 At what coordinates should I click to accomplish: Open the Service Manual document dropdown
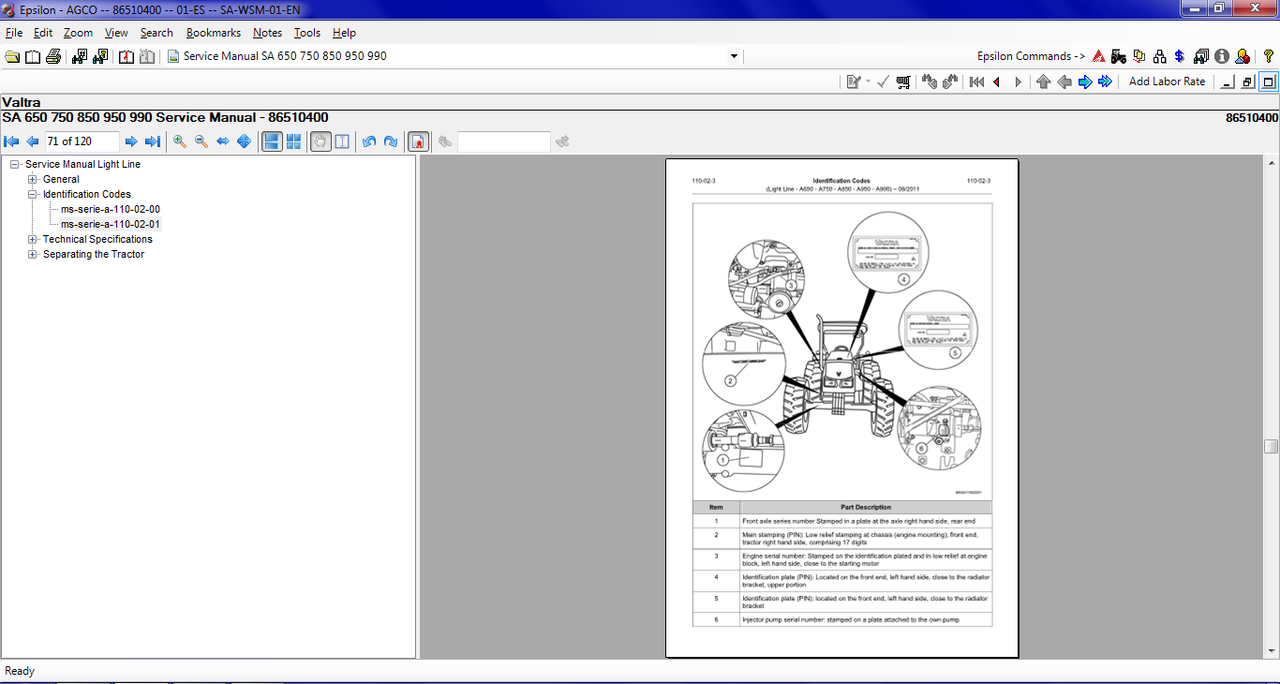pos(734,56)
